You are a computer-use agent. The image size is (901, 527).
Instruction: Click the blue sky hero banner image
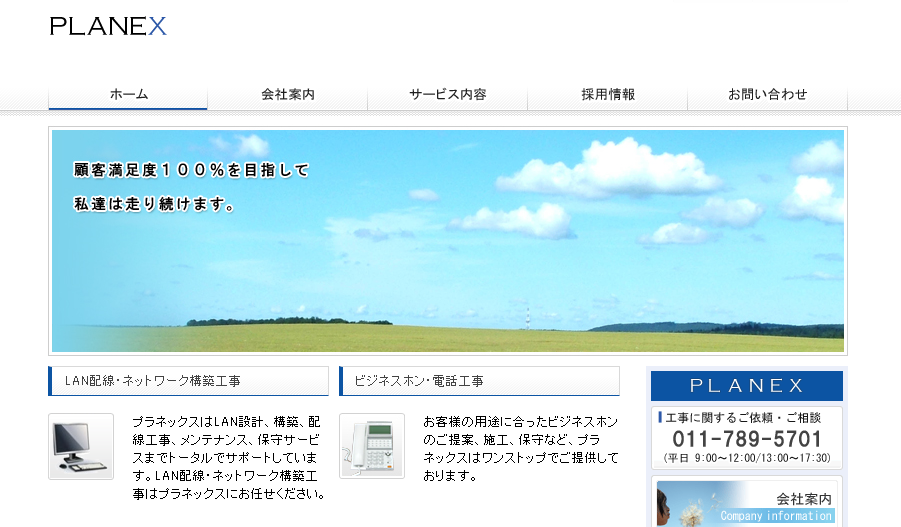pos(448,241)
